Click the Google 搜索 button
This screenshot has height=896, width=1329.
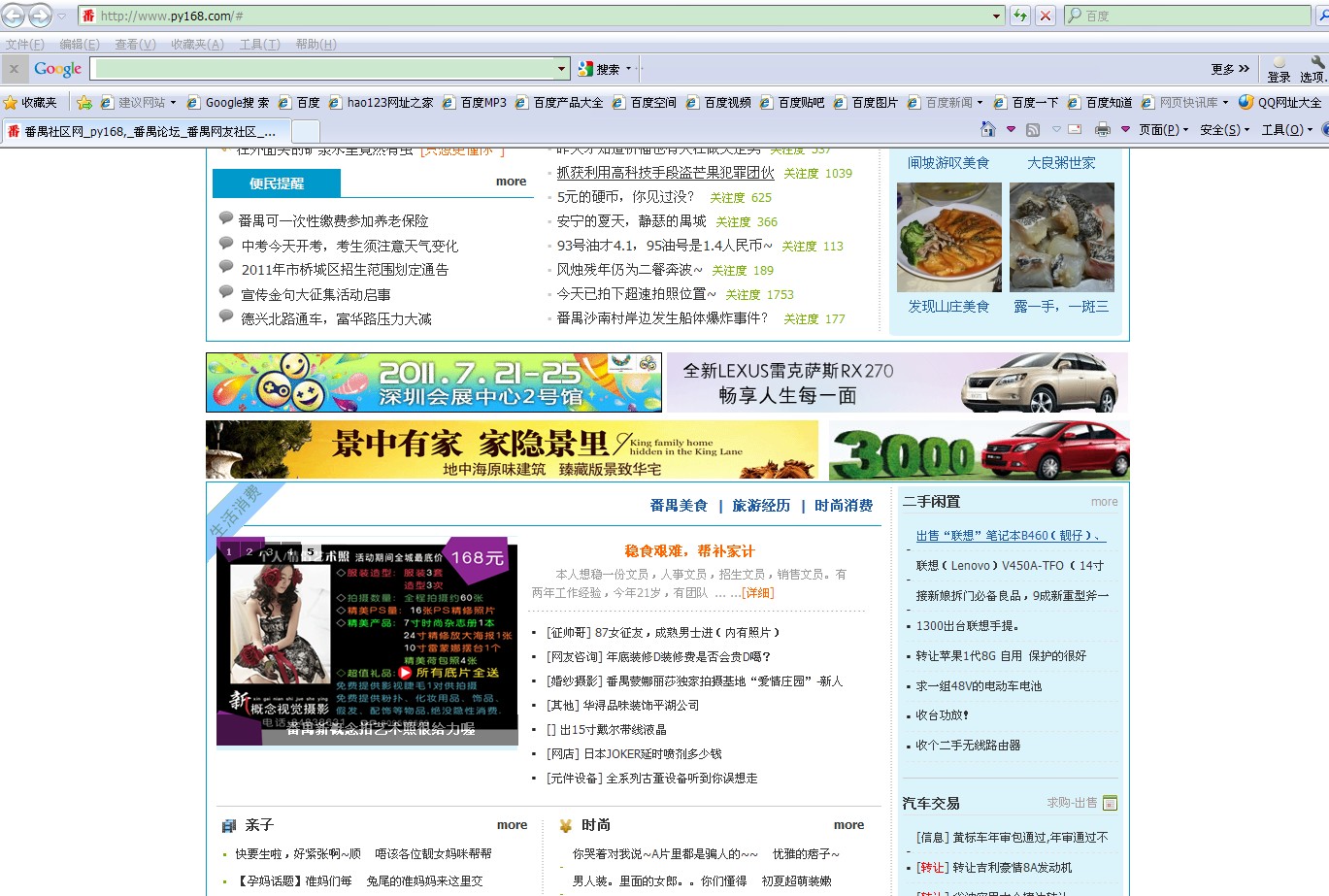point(600,69)
